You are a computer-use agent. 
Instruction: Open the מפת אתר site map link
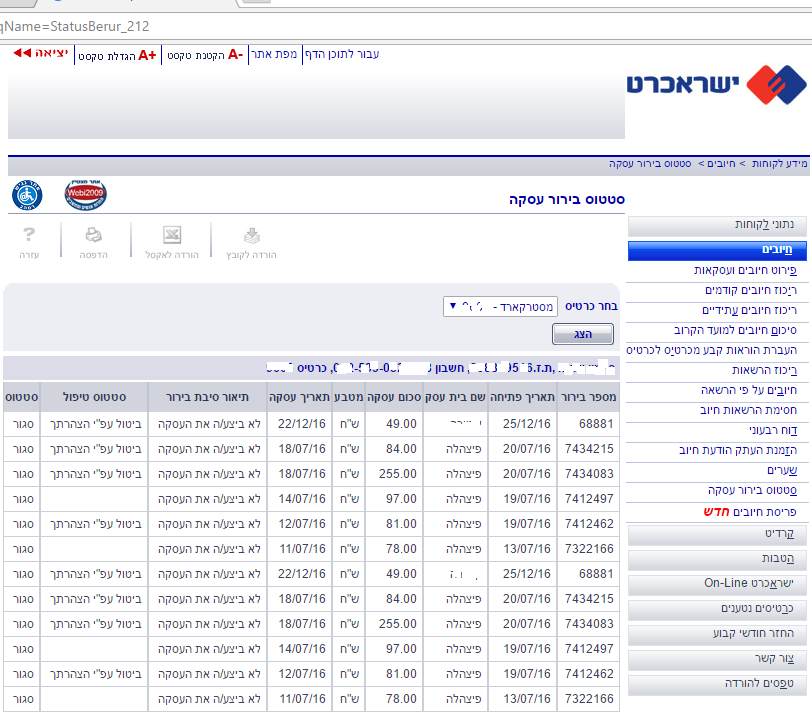coord(274,54)
